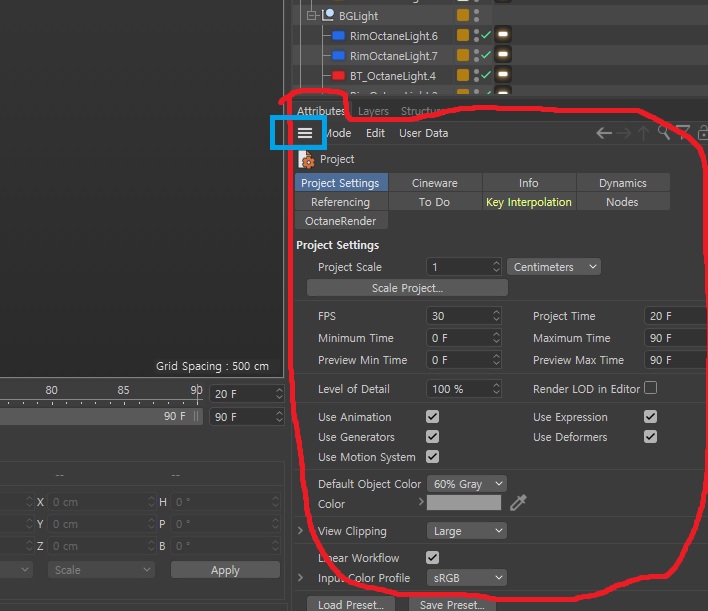This screenshot has height=611, width=708.
Task: Expand the View Clipping section
Action: tap(300, 531)
